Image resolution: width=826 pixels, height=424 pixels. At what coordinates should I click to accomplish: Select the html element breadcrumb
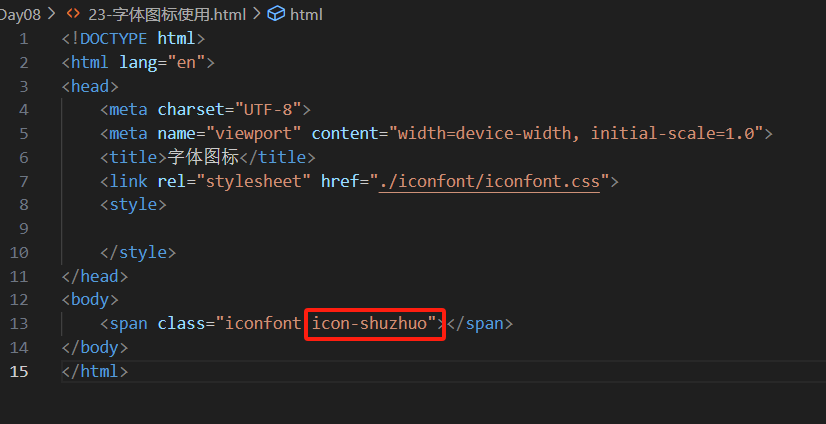306,15
